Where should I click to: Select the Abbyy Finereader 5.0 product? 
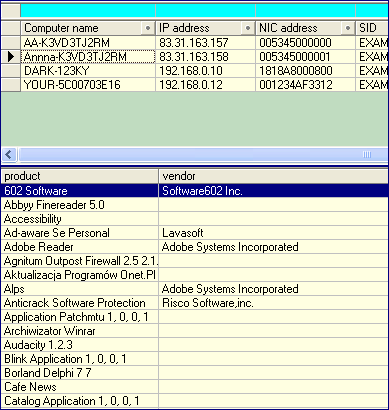(x=80, y=205)
